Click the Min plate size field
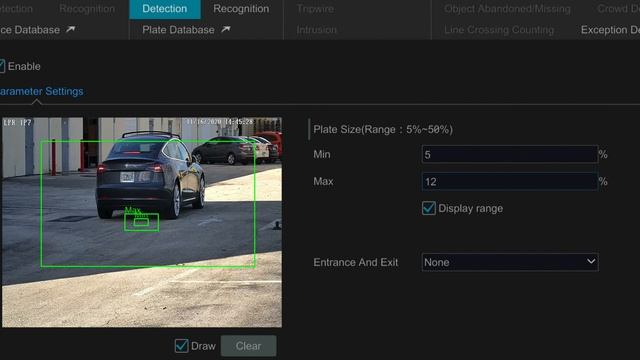The width and height of the screenshot is (640, 360). point(510,154)
